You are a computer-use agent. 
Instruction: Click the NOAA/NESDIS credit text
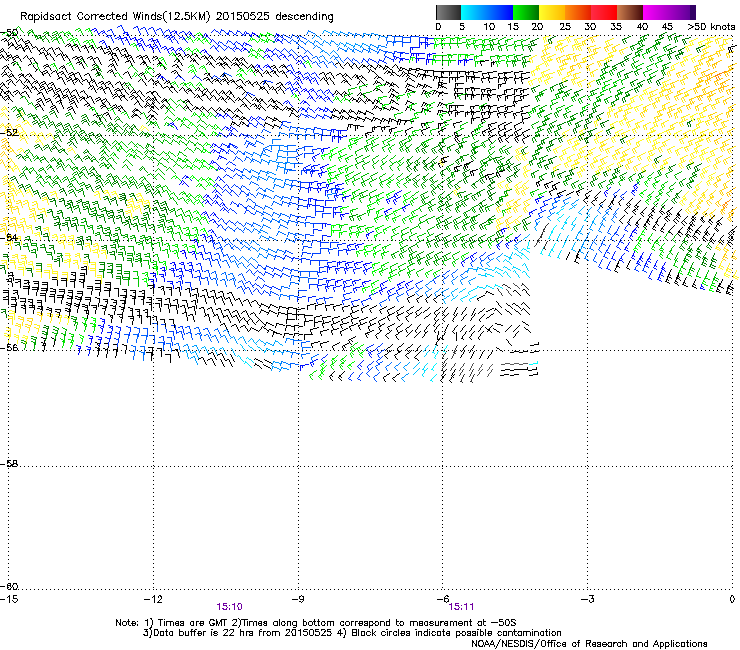click(x=589, y=644)
